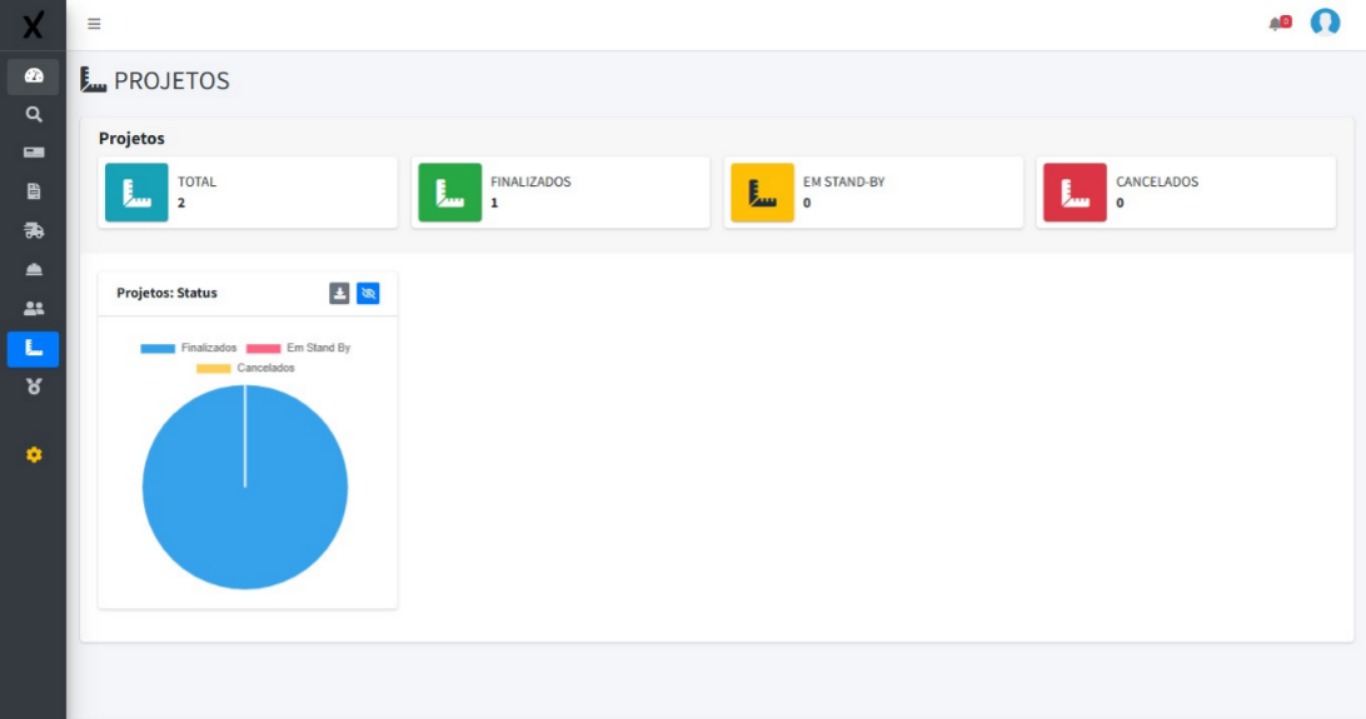Open the notifications bell dropdown

pos(1274,23)
